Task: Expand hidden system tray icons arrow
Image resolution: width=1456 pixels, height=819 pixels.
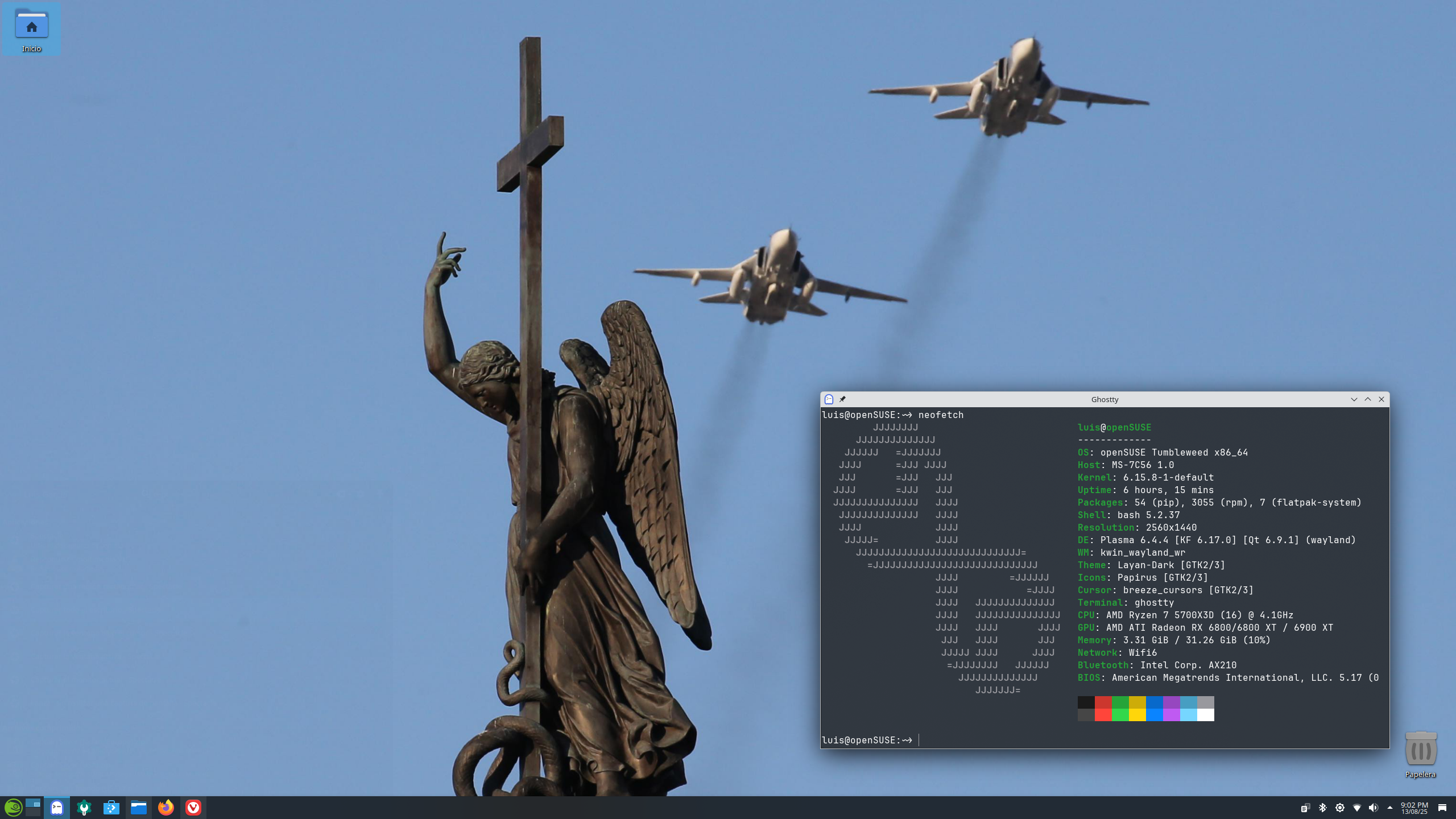Action: point(1389,808)
